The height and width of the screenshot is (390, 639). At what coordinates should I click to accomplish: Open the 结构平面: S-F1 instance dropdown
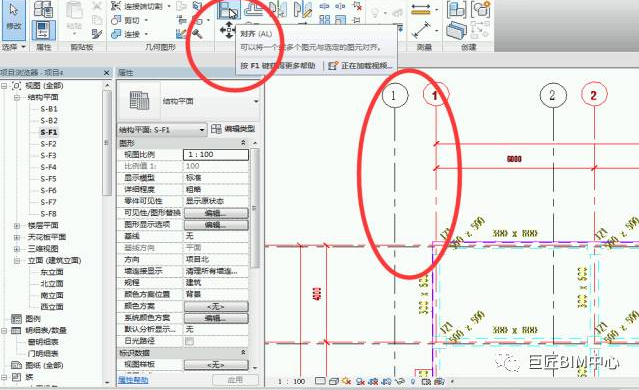pos(162,130)
